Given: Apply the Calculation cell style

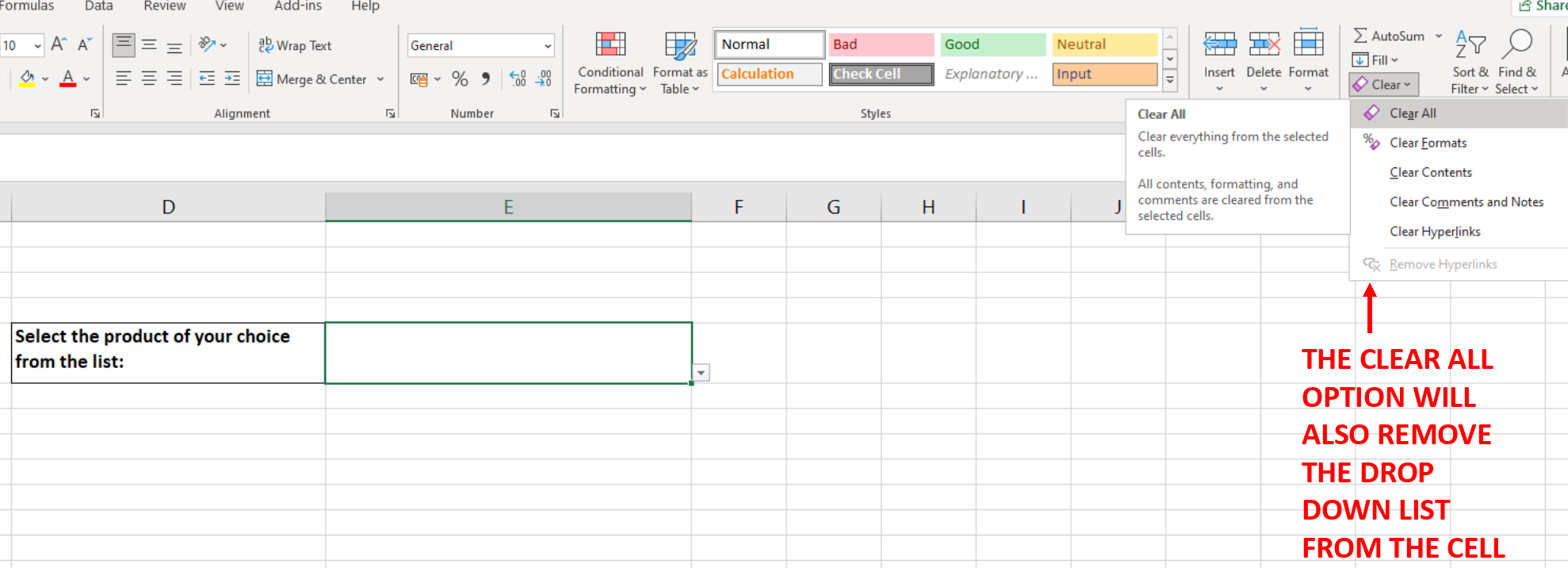Looking at the screenshot, I should [770, 74].
